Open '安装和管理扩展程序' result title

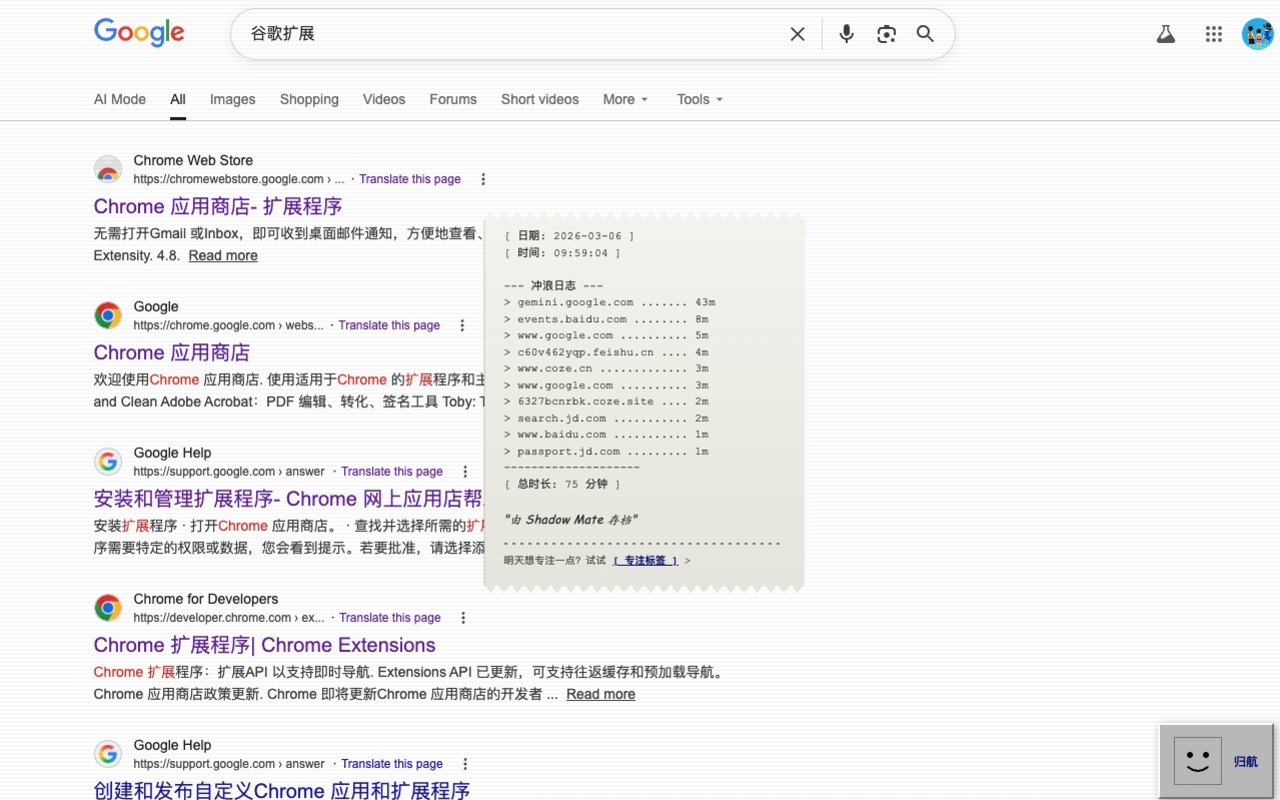[288, 498]
